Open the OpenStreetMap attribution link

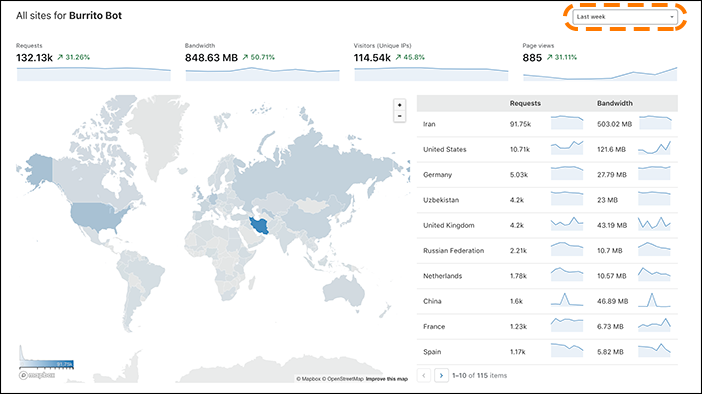tap(342, 379)
